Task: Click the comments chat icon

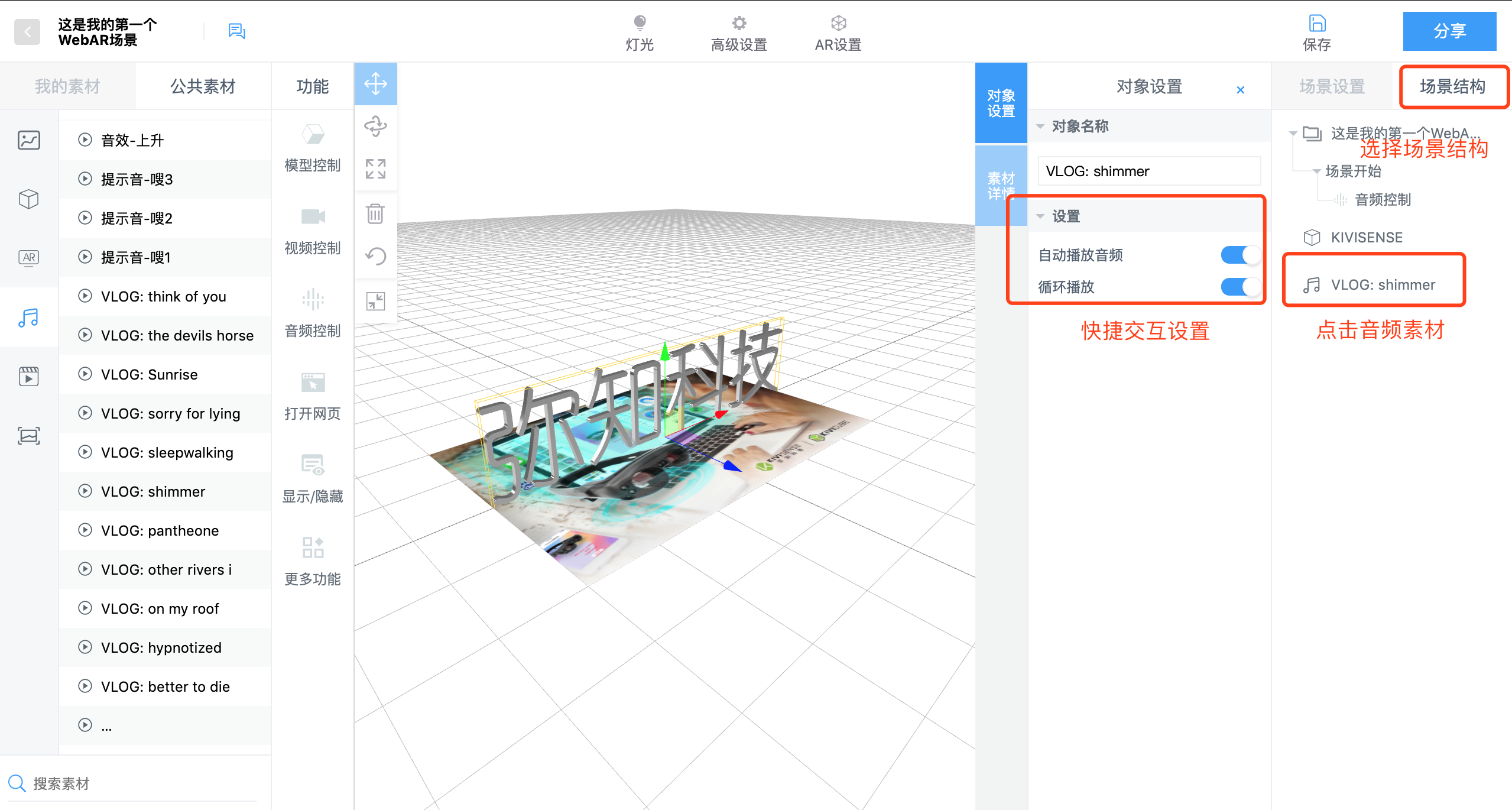Action: [236, 31]
